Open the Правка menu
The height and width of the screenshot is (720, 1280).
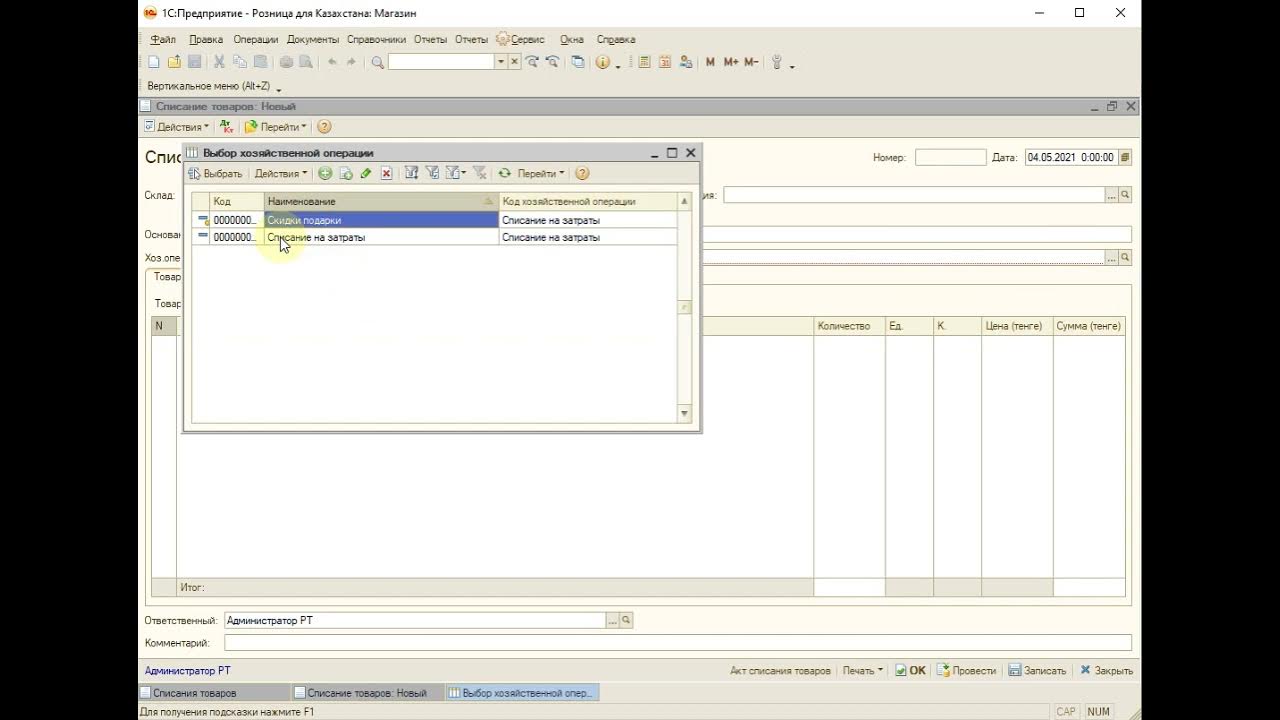206,40
